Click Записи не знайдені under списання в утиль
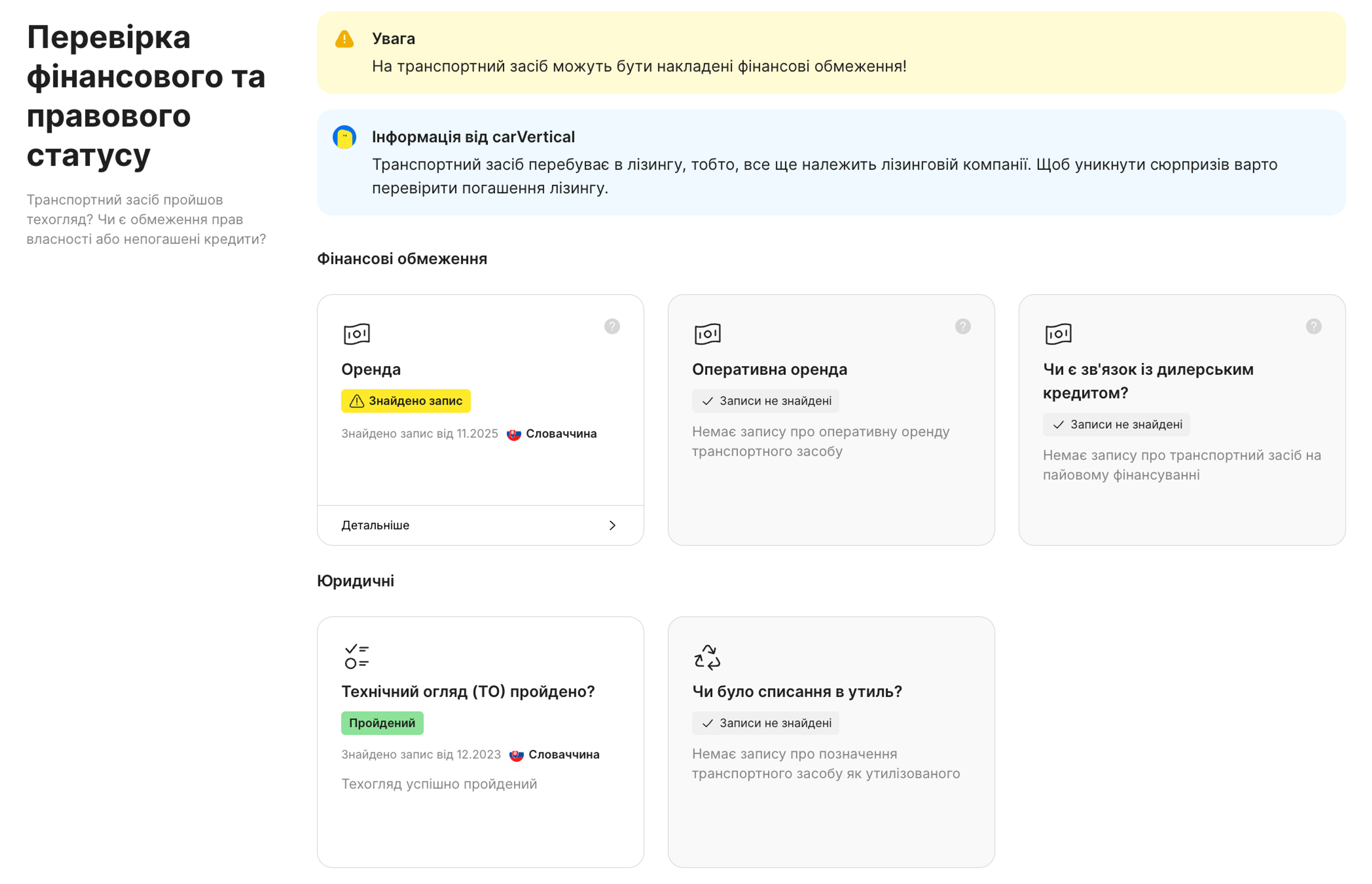 pos(765,723)
